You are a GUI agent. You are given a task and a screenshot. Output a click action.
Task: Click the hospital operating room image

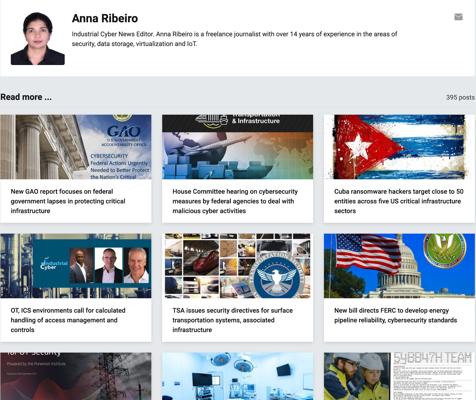(237, 376)
